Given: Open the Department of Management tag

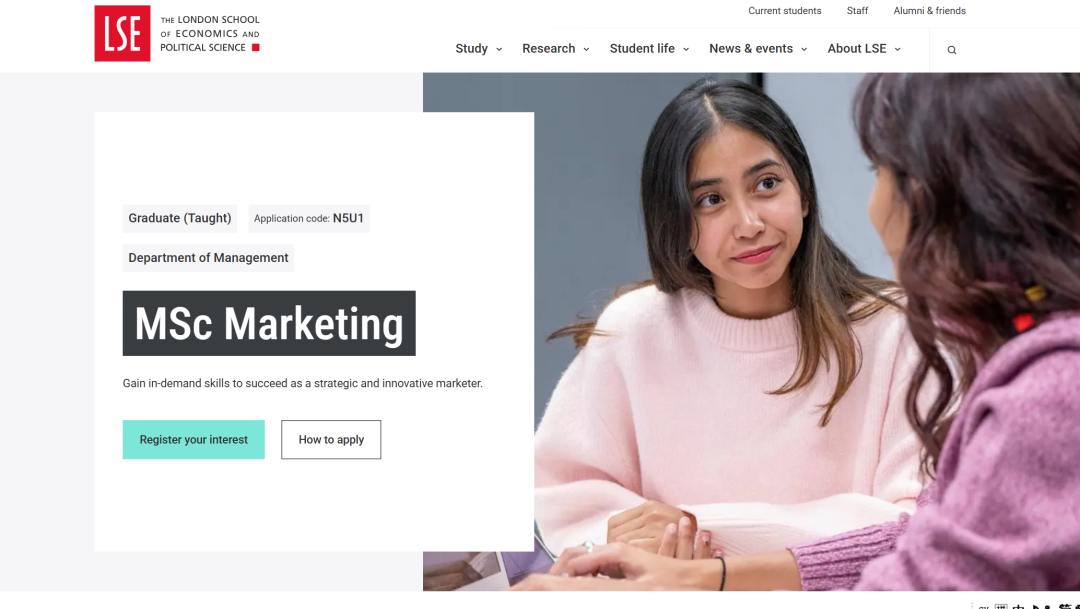Looking at the screenshot, I should (x=208, y=258).
